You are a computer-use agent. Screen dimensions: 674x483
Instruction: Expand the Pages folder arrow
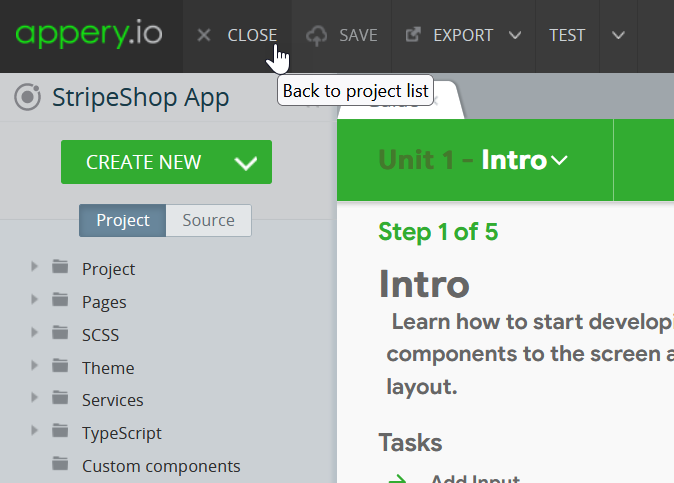34,300
